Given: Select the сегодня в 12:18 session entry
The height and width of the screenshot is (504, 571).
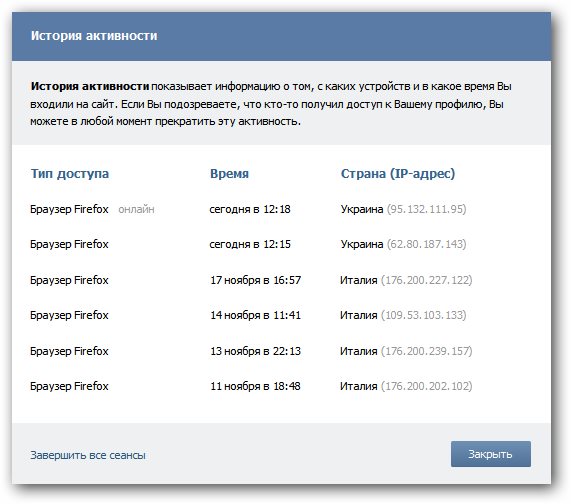Looking at the screenshot, I should click(x=250, y=209).
